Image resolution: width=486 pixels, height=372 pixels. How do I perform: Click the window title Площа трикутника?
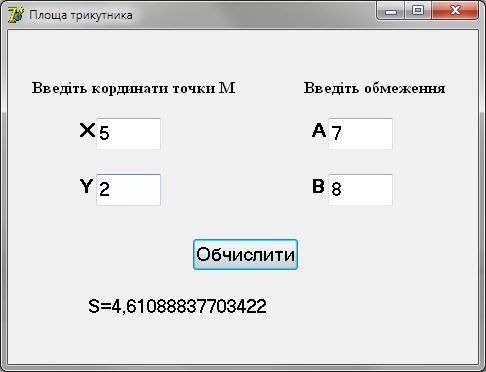click(x=81, y=15)
